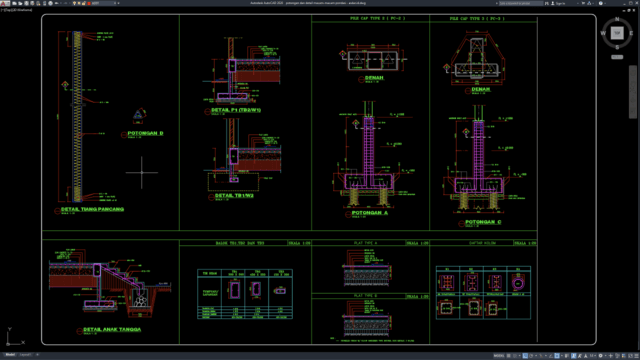640x360 pixels.
Task: Click the N compass letter on ViewCube
Action: click(x=617, y=19)
